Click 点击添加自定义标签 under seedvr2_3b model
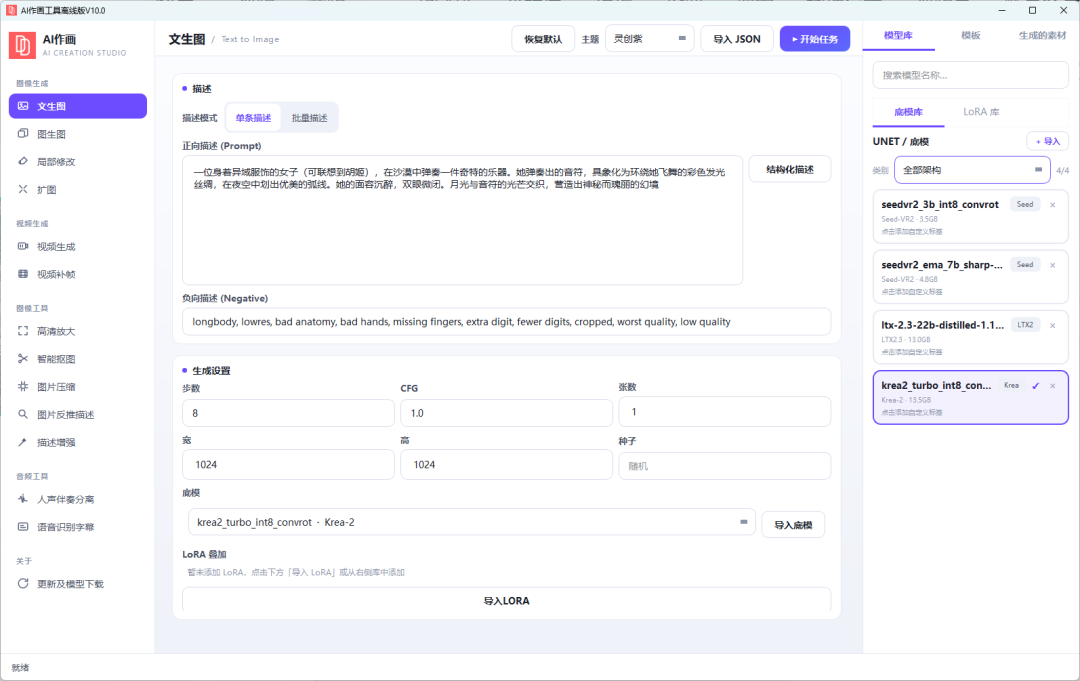1080x681 pixels. pos(912,231)
